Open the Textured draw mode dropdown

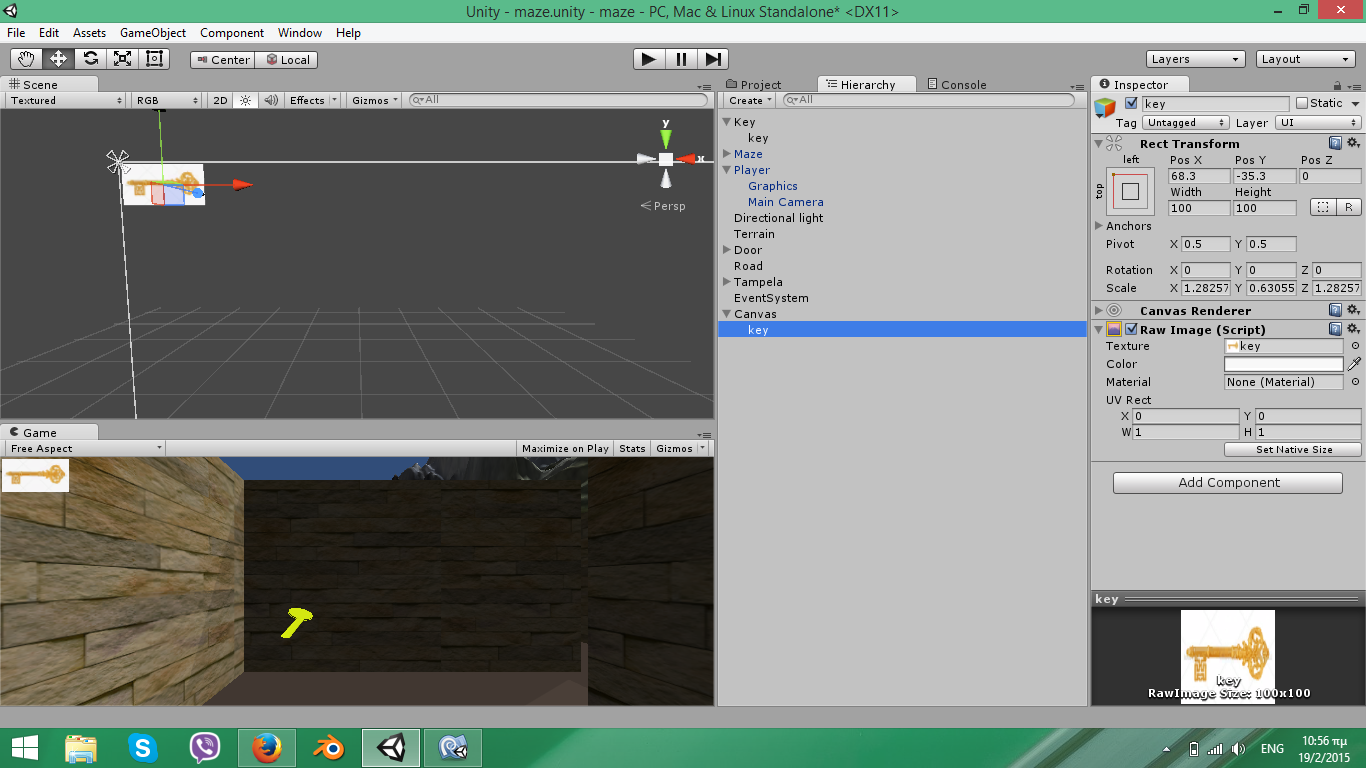pos(66,100)
